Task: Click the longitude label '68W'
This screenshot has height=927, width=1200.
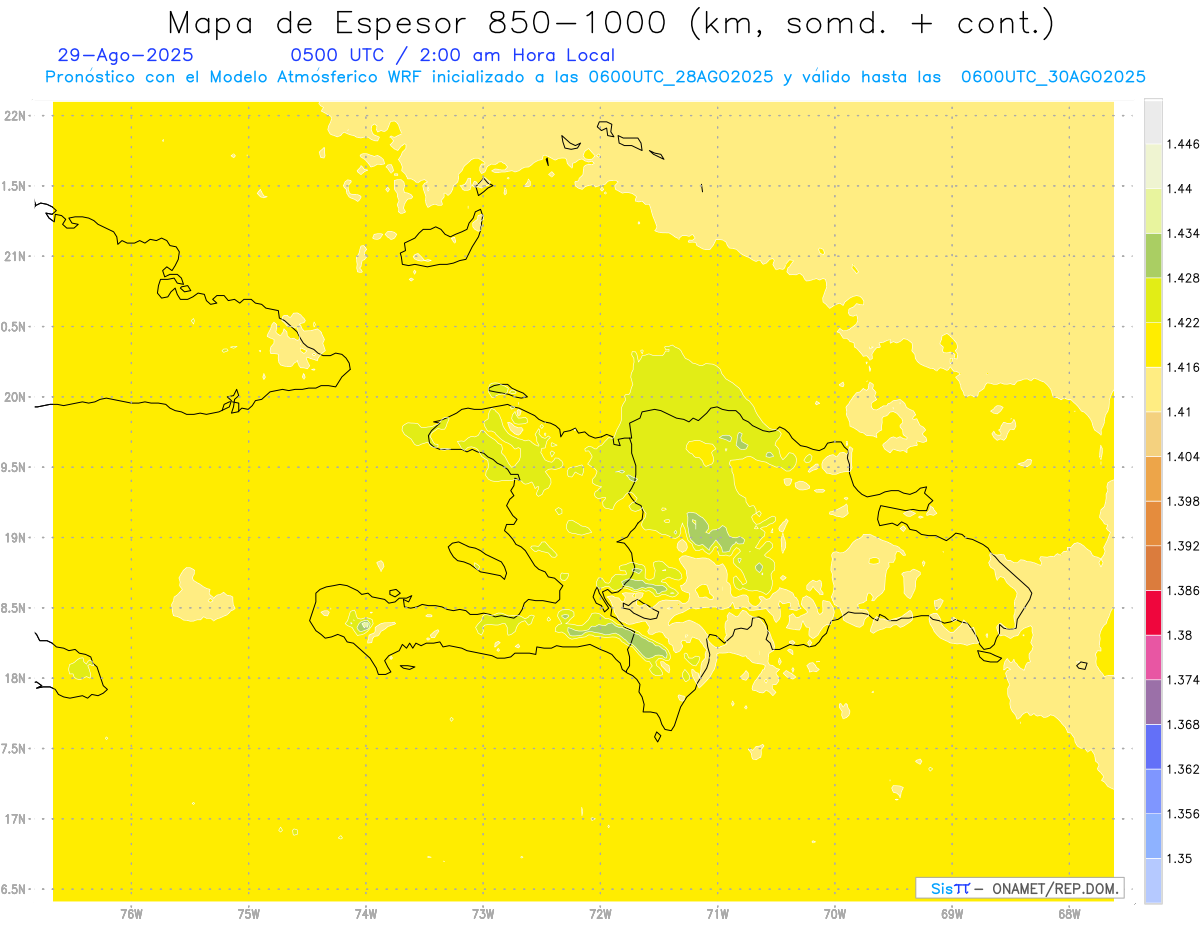Action: (x=1068, y=912)
